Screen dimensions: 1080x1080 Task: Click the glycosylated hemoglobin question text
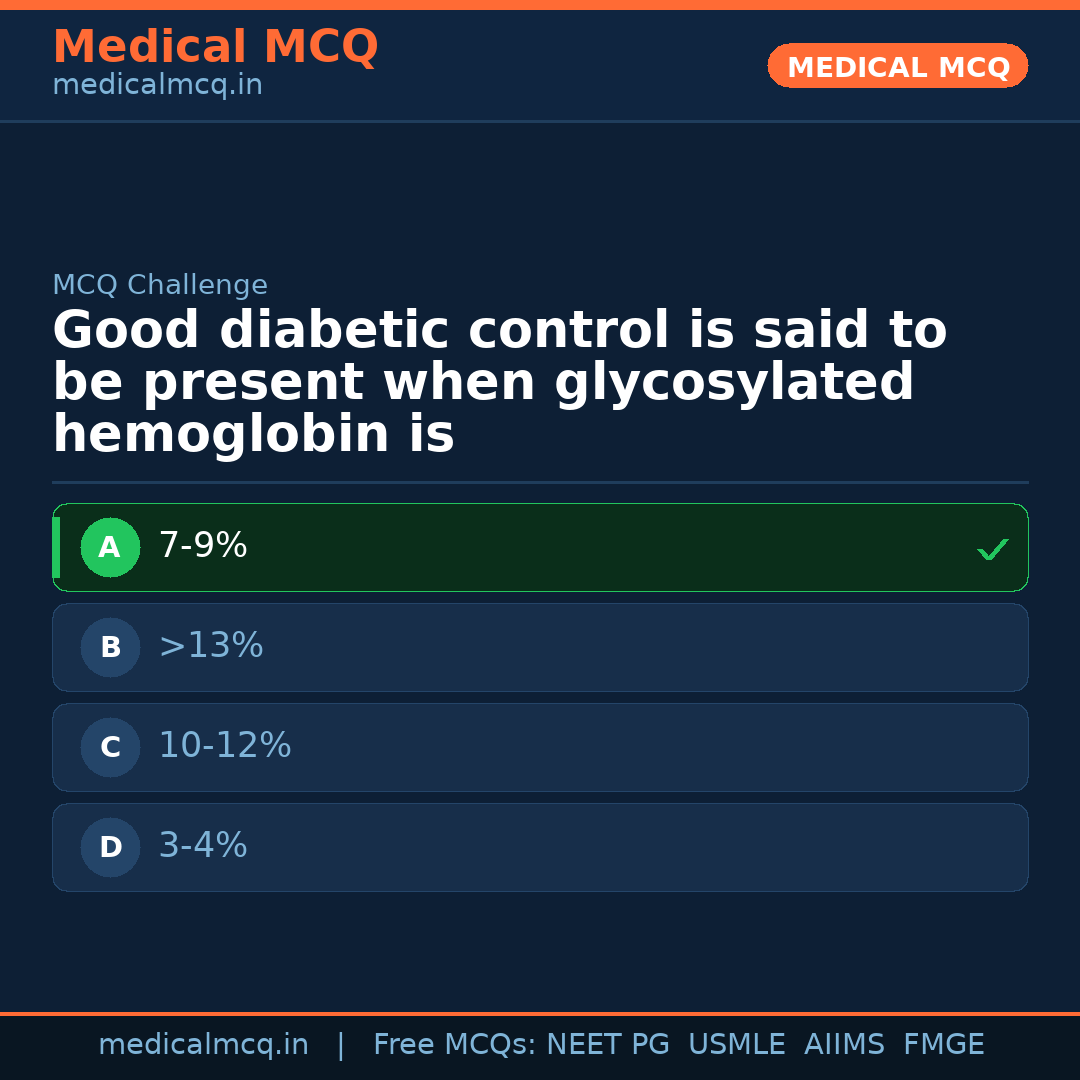tap(499, 383)
